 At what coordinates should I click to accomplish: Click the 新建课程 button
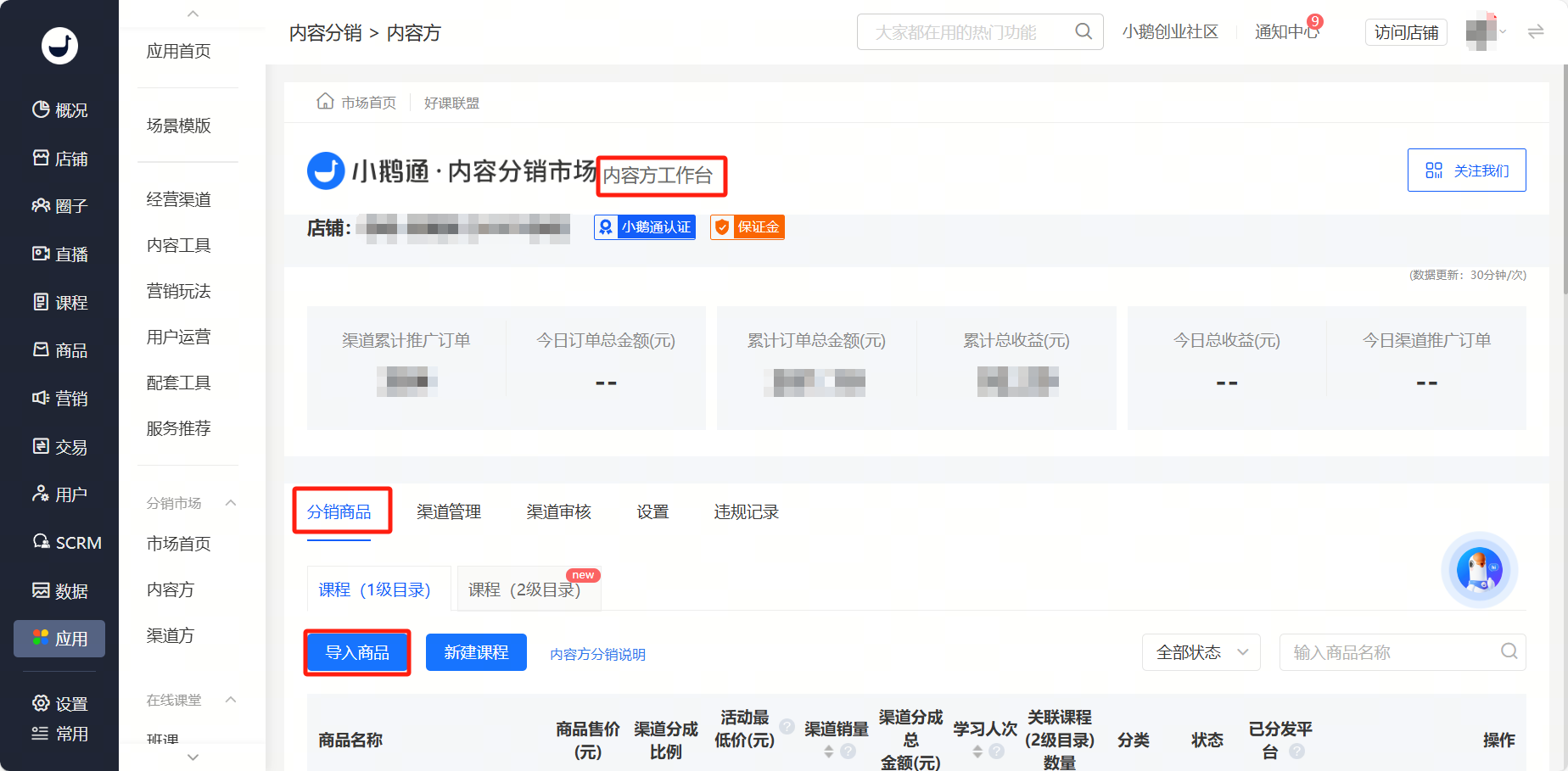pos(476,652)
